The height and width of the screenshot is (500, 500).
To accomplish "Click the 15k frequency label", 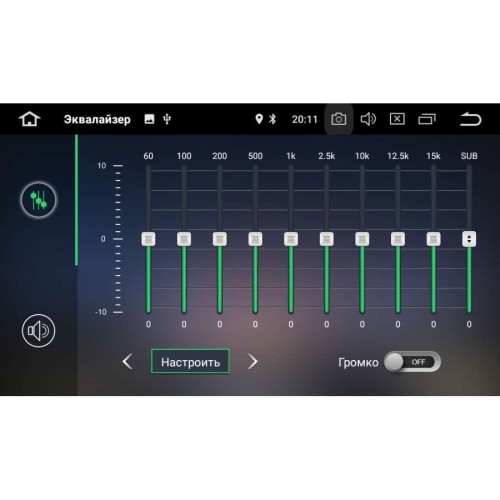I will [433, 156].
